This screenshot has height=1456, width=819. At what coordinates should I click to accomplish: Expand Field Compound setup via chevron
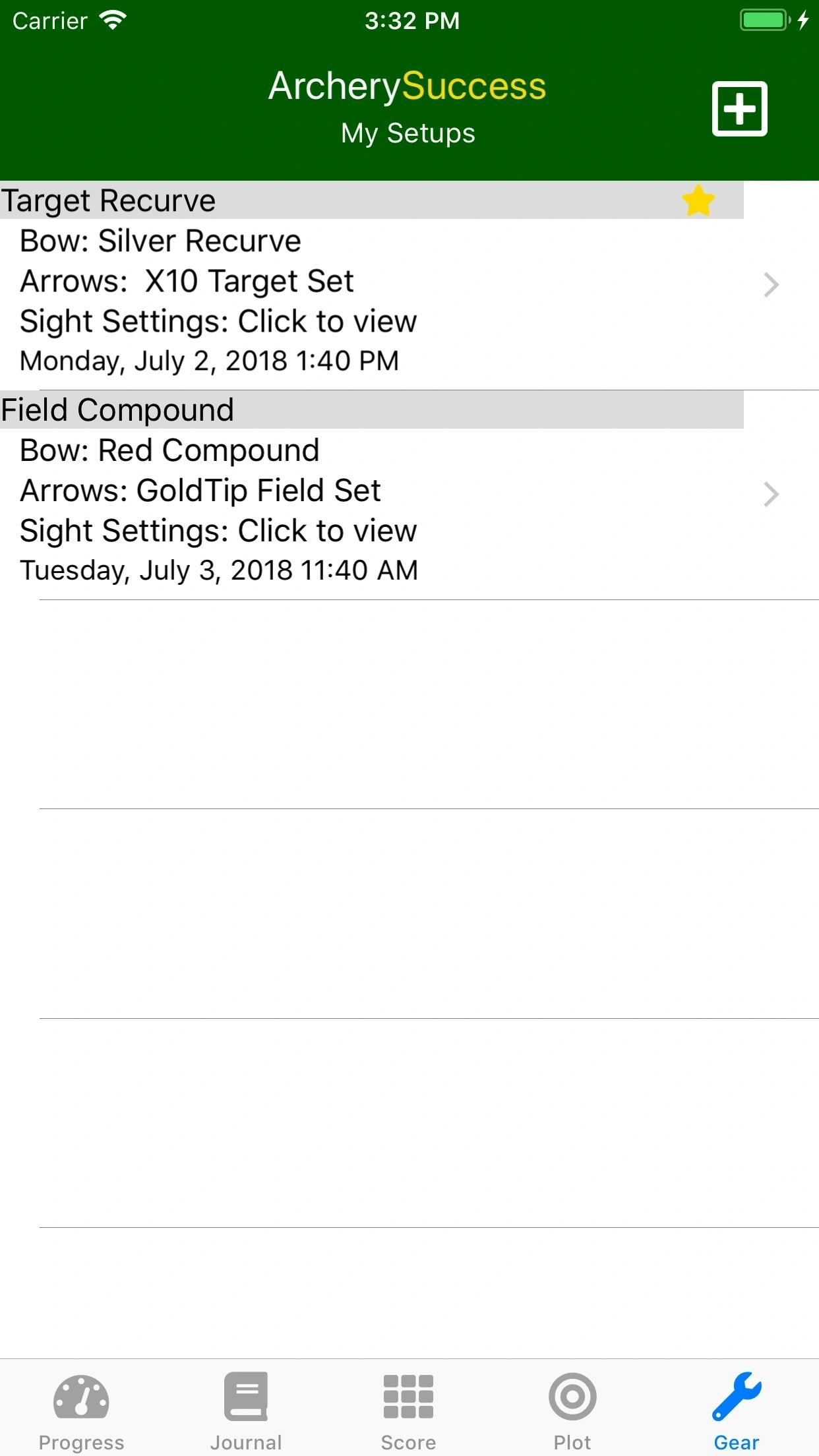coord(771,494)
